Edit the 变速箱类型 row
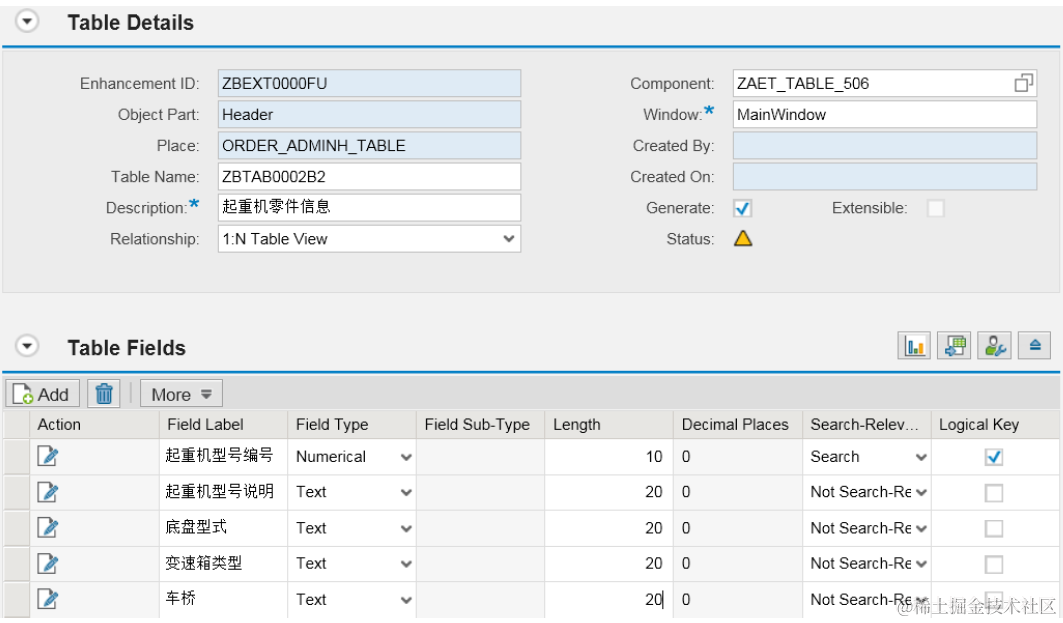Image resolution: width=1063 pixels, height=623 pixels. click(47, 563)
